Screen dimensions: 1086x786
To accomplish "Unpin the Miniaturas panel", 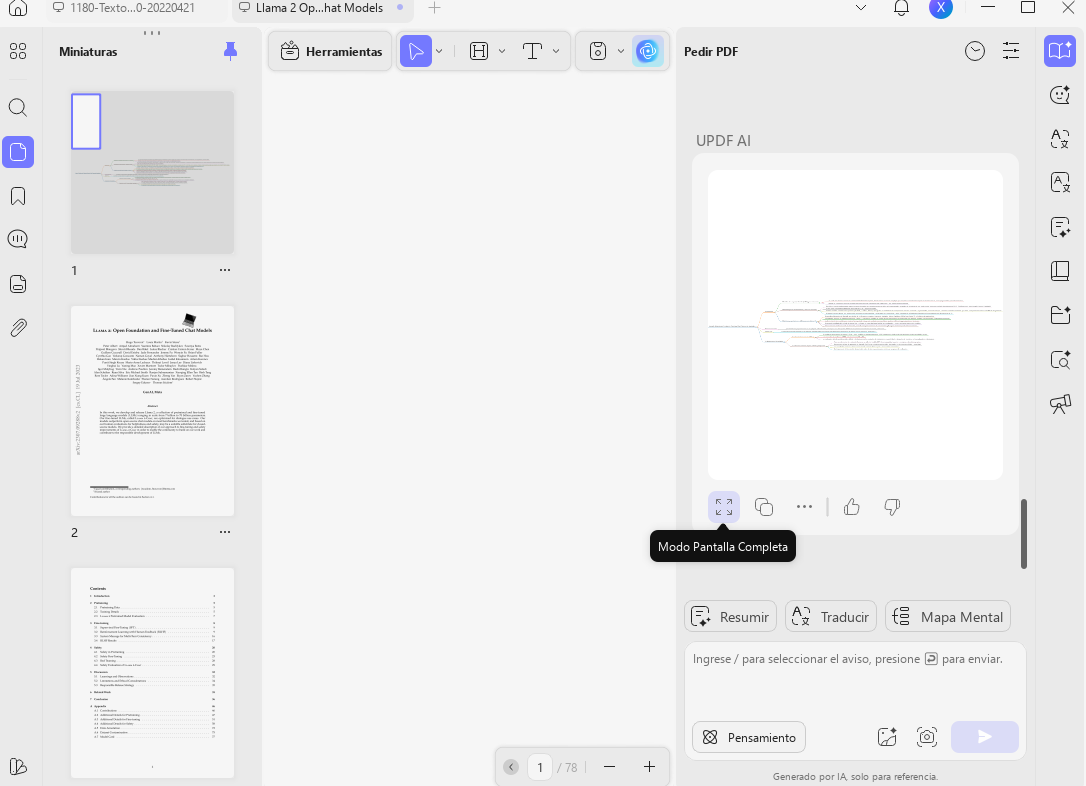I will [231, 51].
